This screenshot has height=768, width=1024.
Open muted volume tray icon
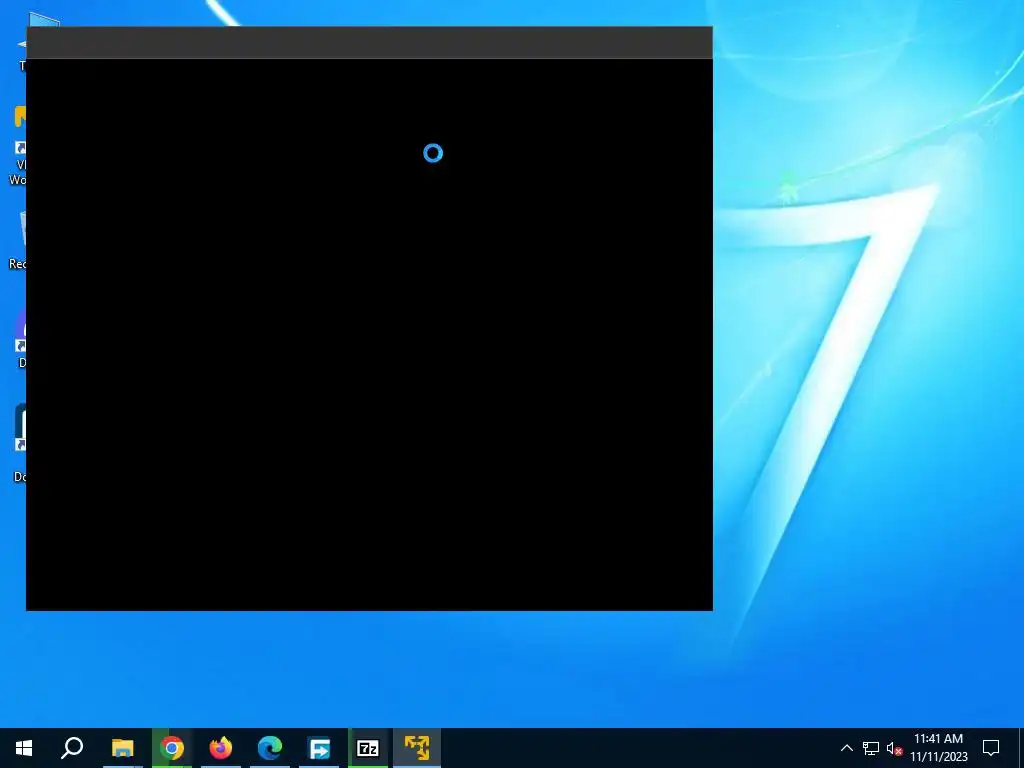pyautogui.click(x=894, y=748)
